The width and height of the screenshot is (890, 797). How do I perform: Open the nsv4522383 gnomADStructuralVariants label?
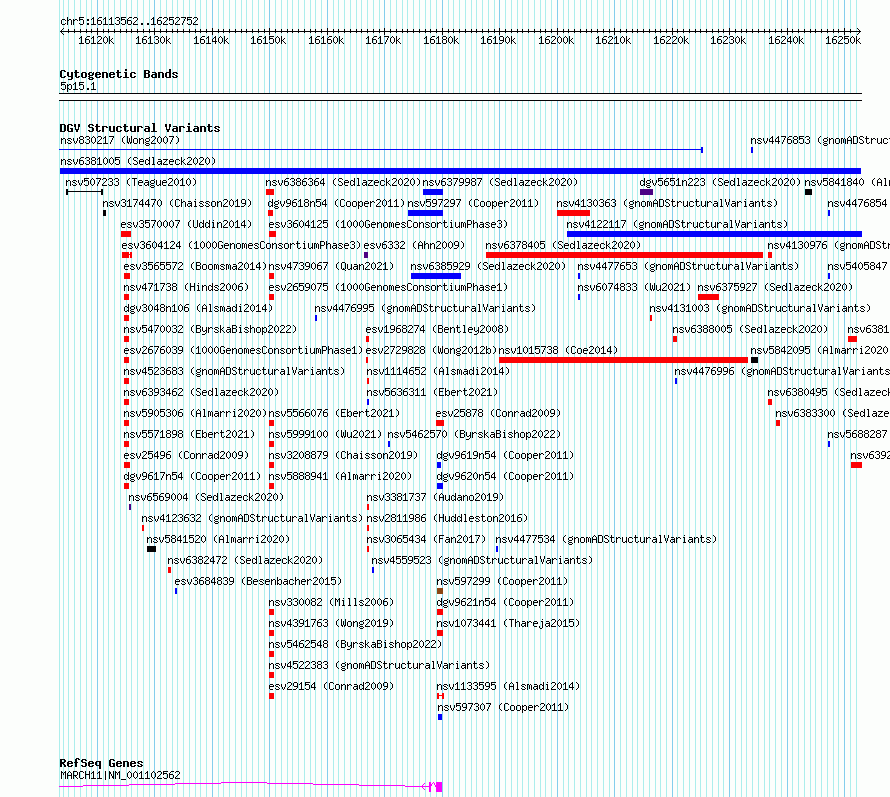coord(379,665)
